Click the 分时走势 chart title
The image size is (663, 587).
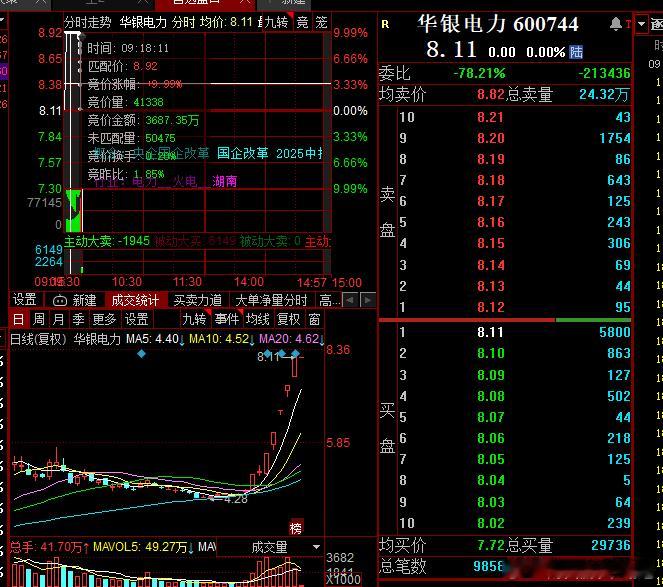point(88,22)
